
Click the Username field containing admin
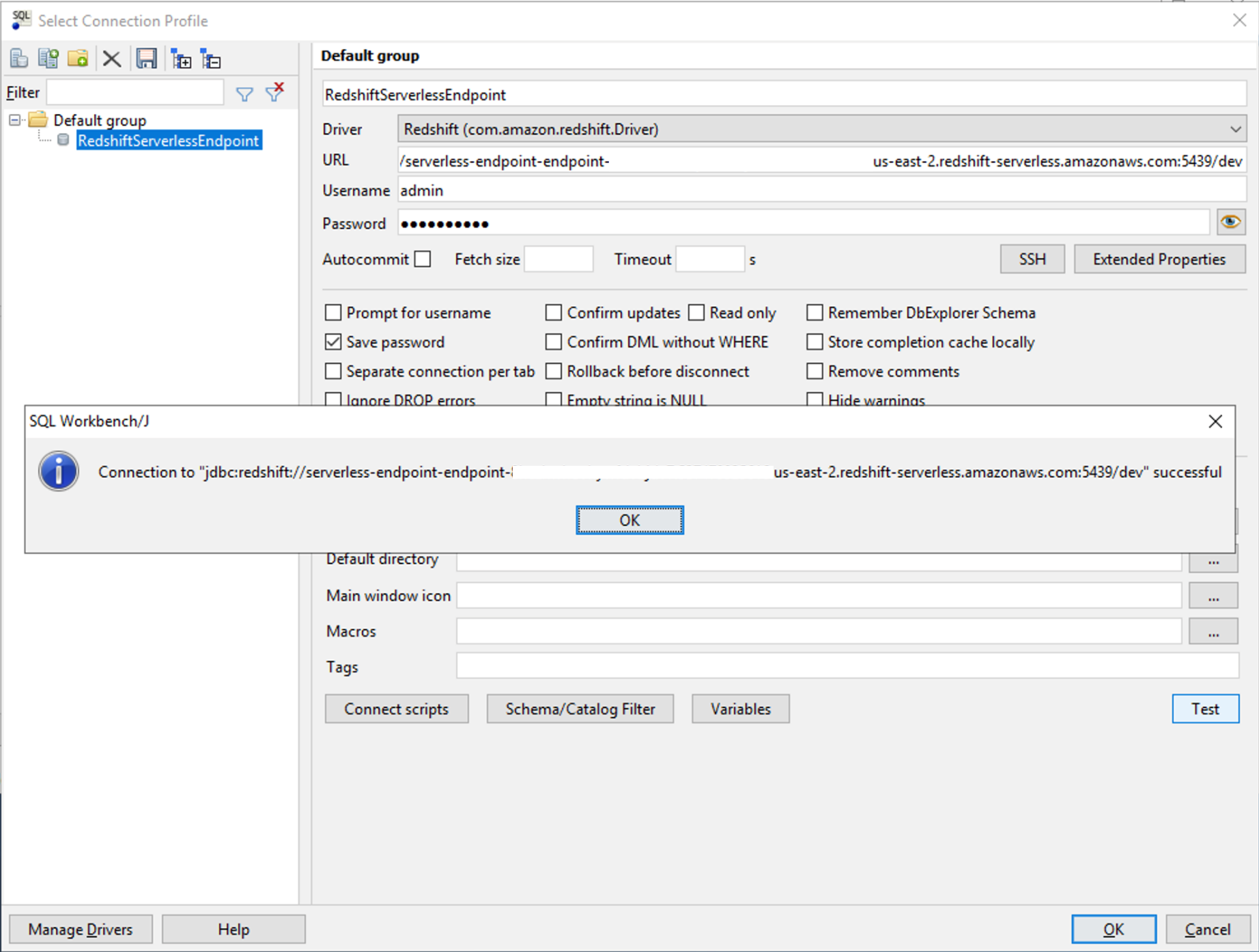(822, 191)
